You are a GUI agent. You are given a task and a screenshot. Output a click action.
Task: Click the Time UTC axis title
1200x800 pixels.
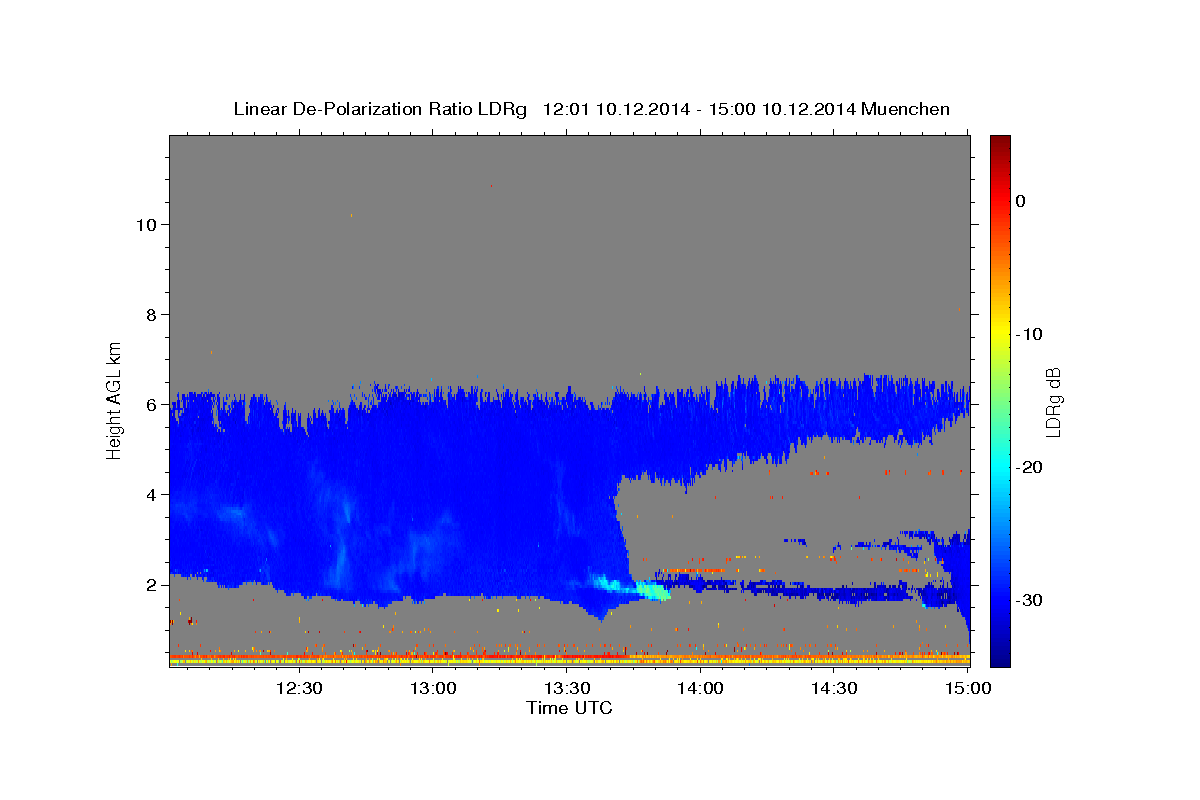(569, 708)
